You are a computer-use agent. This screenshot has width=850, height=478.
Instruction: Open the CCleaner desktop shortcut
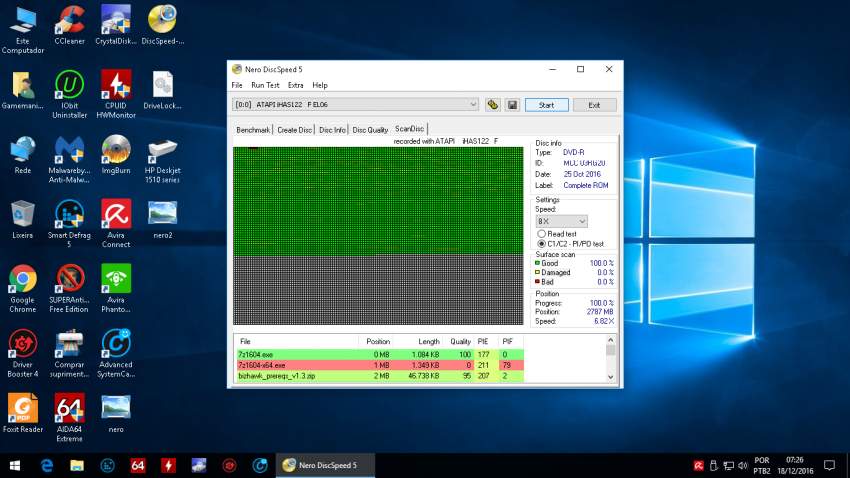69,25
